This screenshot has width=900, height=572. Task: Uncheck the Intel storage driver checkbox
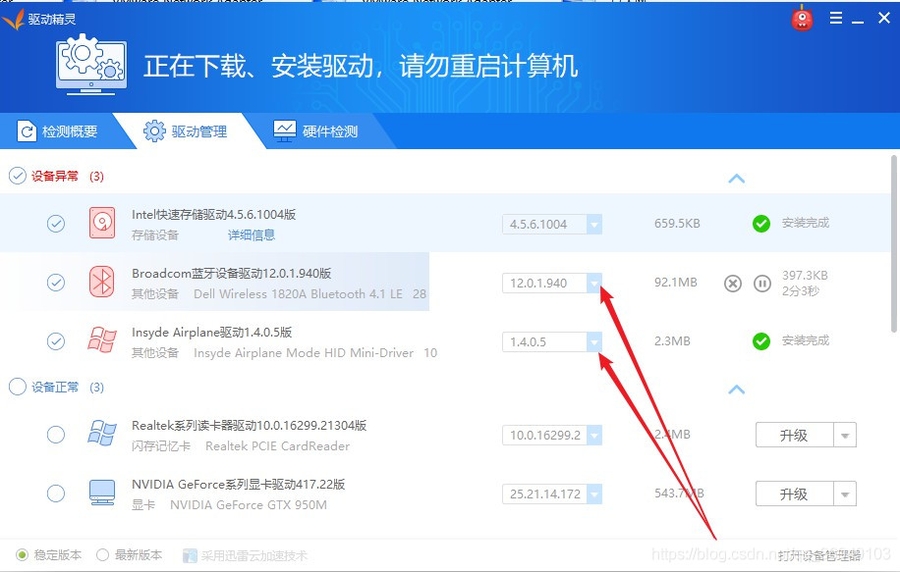pos(56,223)
